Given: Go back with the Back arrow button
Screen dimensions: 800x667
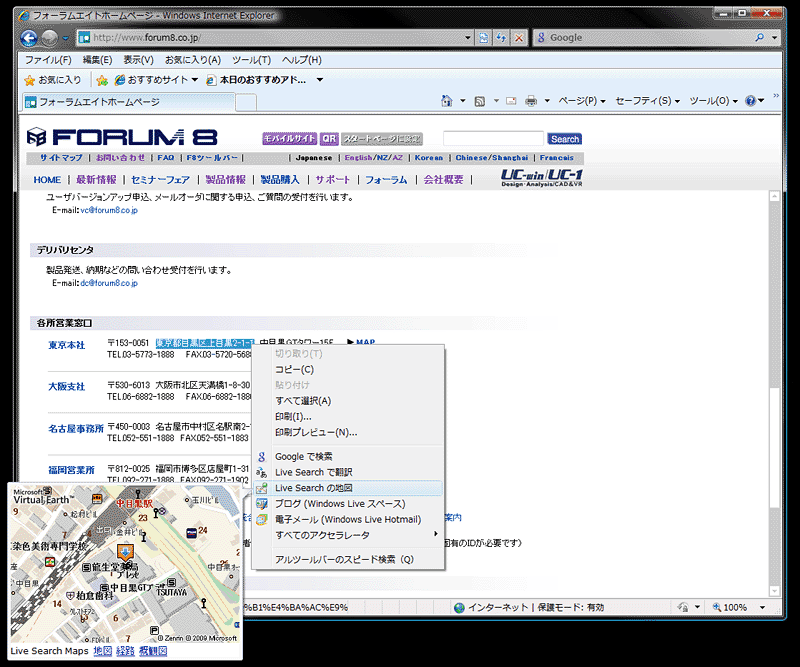Looking at the screenshot, I should coord(29,38).
